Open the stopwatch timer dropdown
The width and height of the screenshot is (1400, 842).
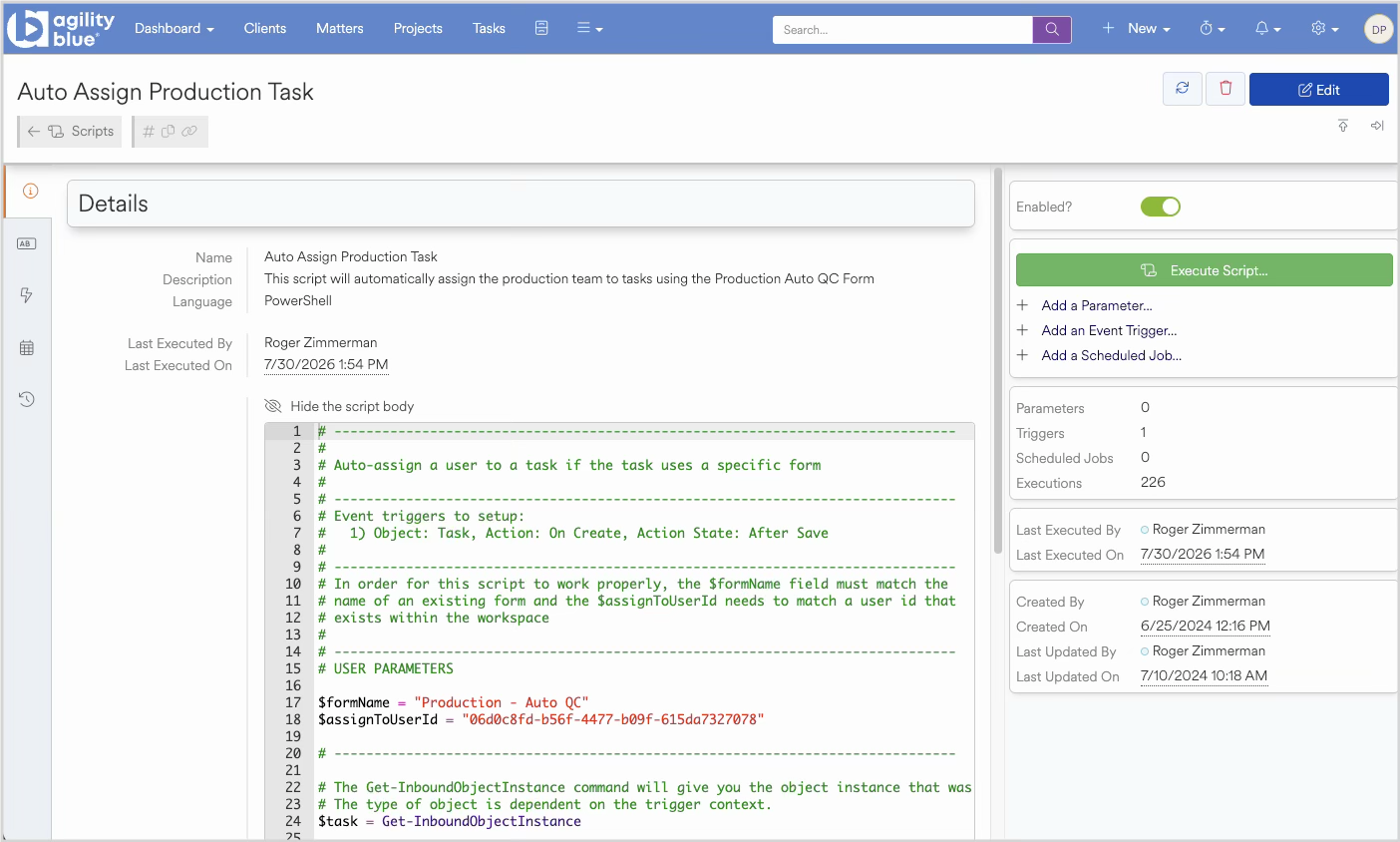(1213, 29)
